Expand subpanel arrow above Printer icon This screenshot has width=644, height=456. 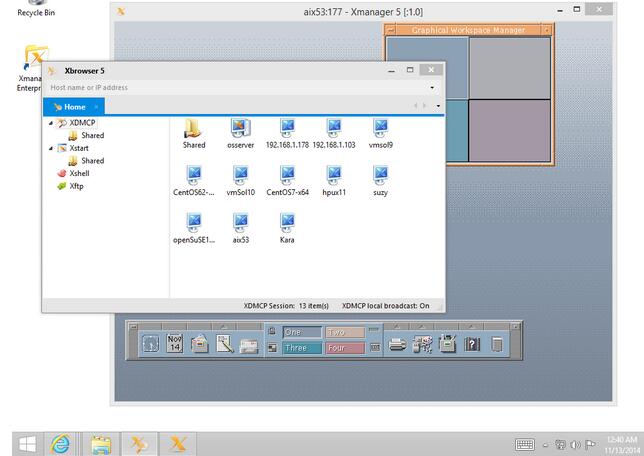[x=397, y=327]
